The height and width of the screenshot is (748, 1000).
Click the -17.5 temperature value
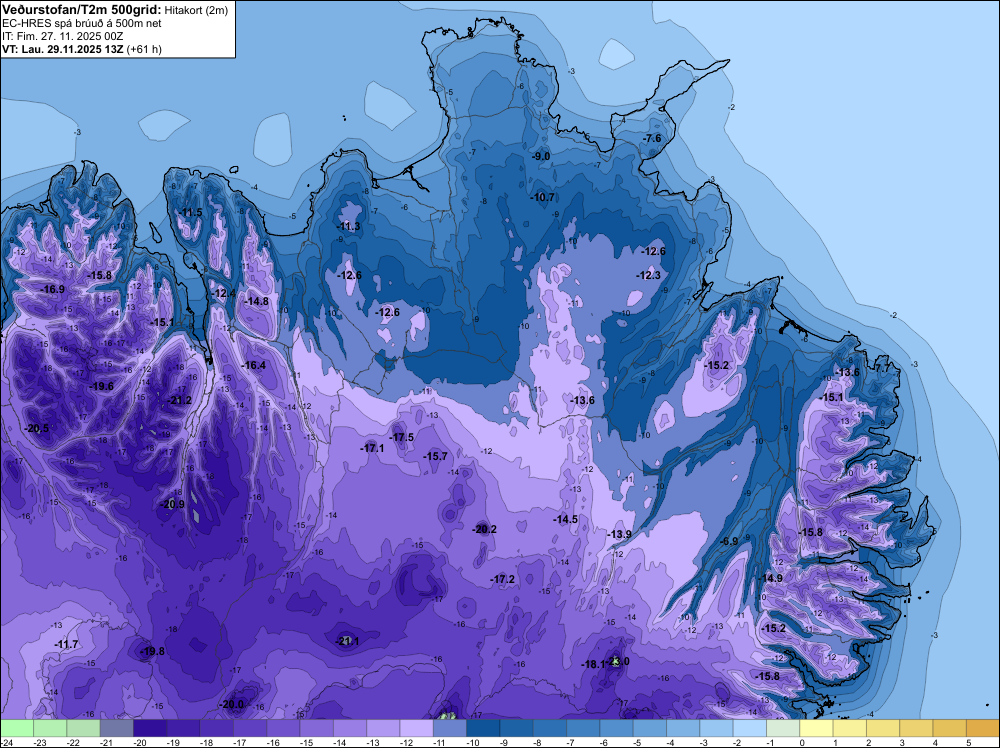[x=402, y=437]
